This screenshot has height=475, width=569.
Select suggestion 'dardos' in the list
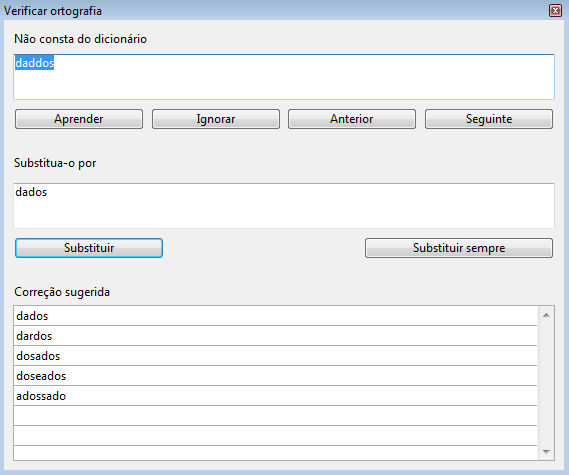pyautogui.click(x=275, y=336)
